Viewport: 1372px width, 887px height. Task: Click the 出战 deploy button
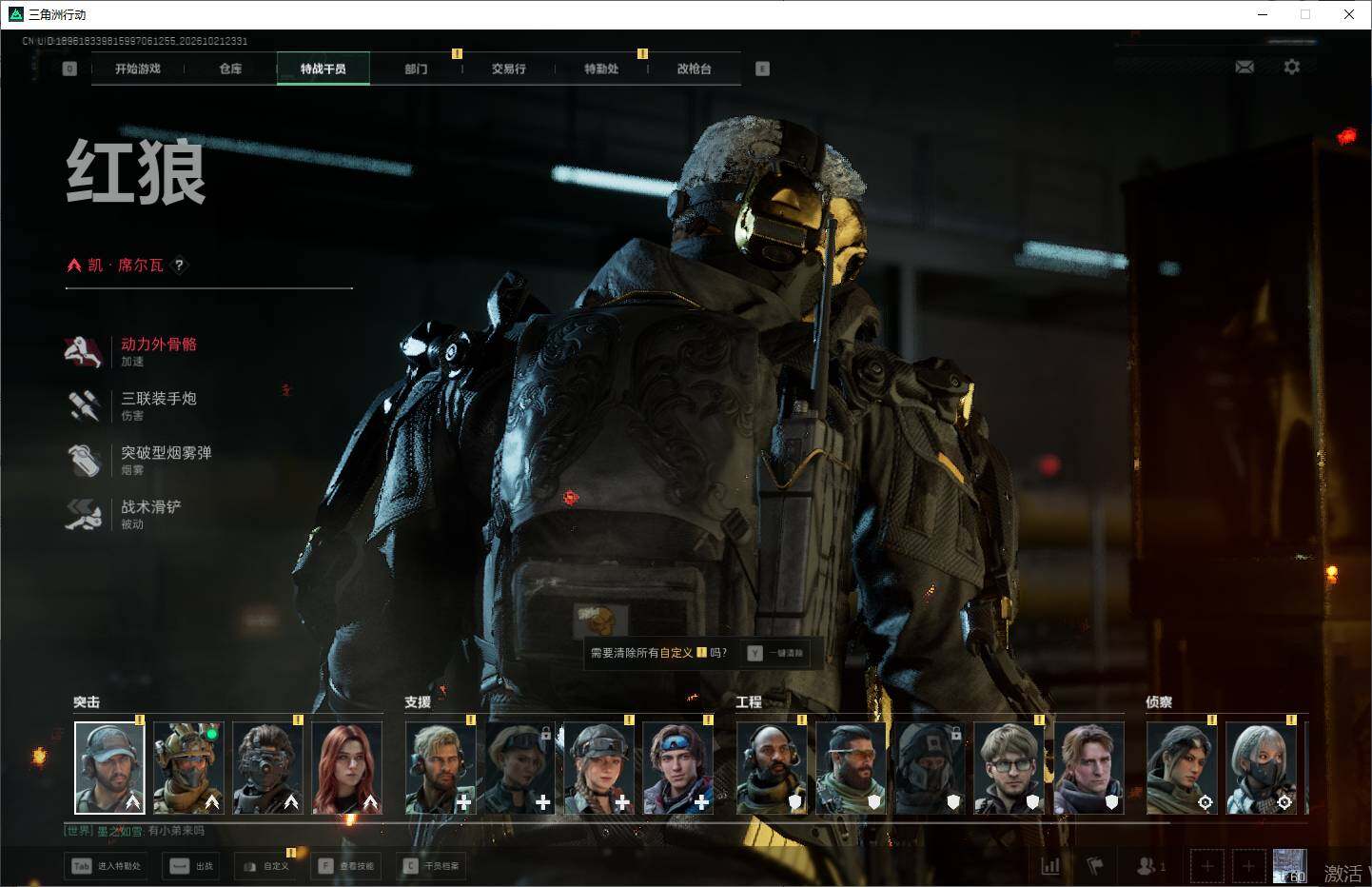click(x=191, y=866)
